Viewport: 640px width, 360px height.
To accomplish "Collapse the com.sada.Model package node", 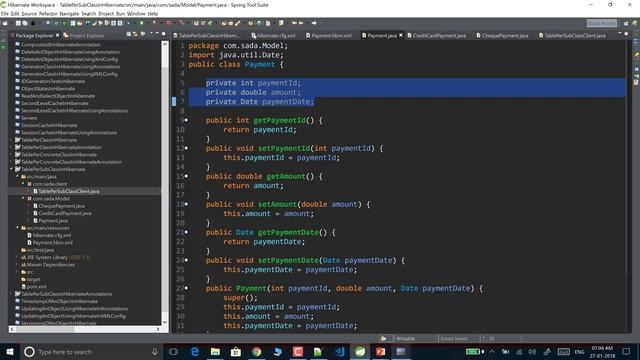I will pyautogui.click(x=23, y=198).
